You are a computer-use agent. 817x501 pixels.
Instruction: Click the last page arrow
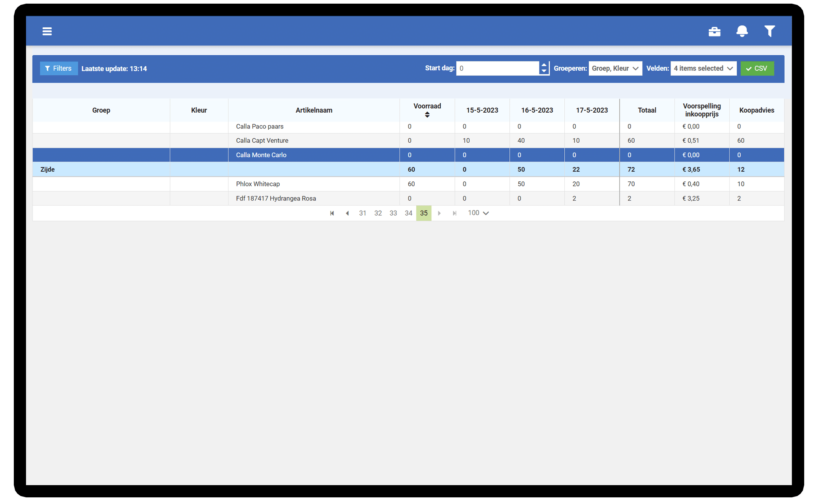(454, 213)
